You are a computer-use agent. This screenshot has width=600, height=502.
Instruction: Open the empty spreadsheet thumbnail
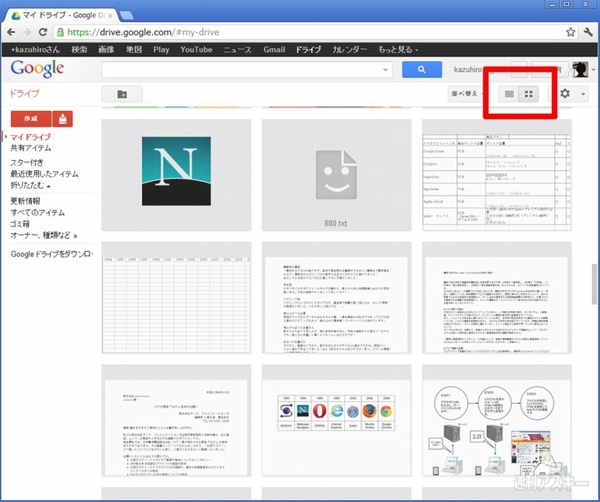point(176,298)
